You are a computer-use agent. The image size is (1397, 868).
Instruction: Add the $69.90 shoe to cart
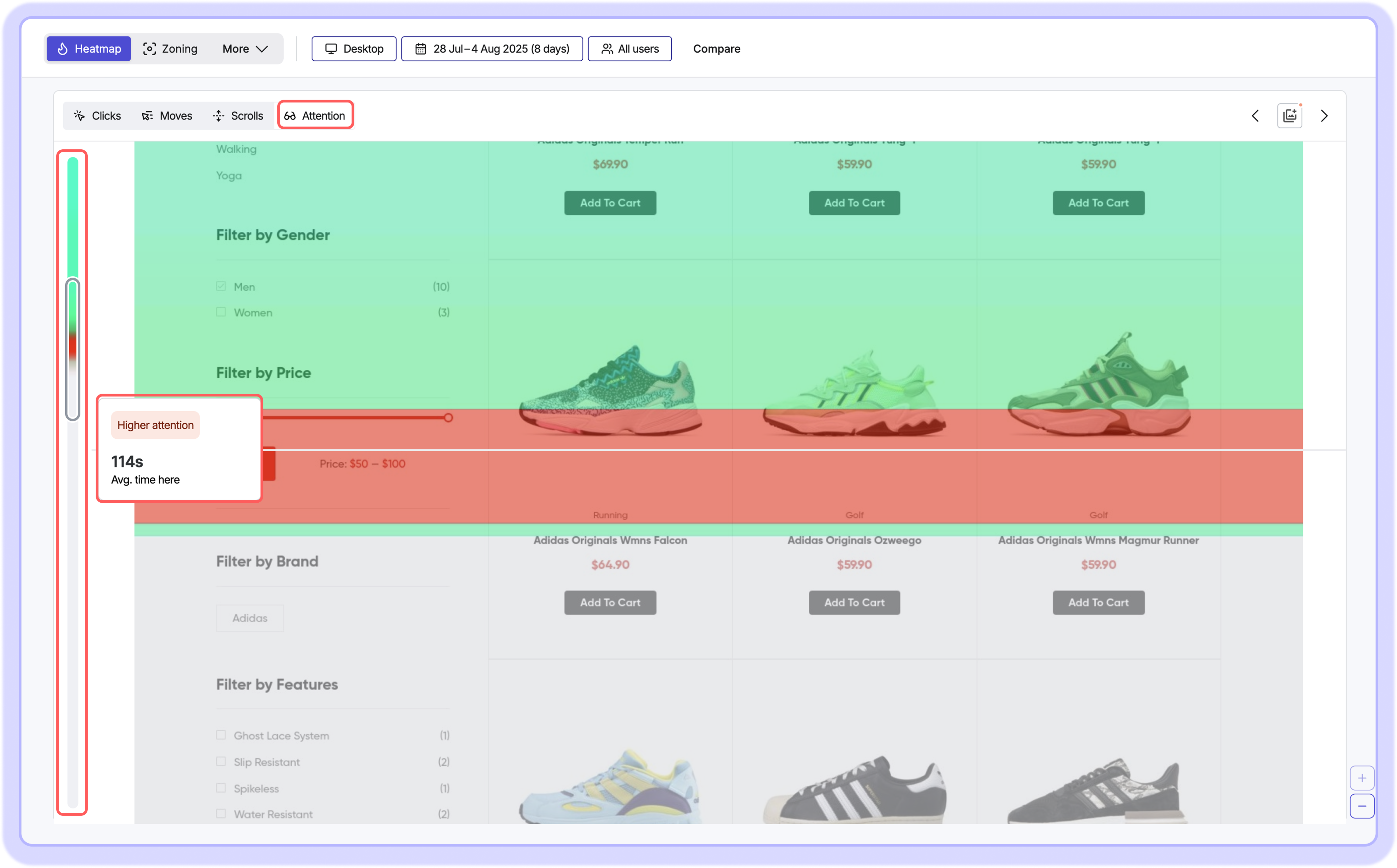[610, 203]
